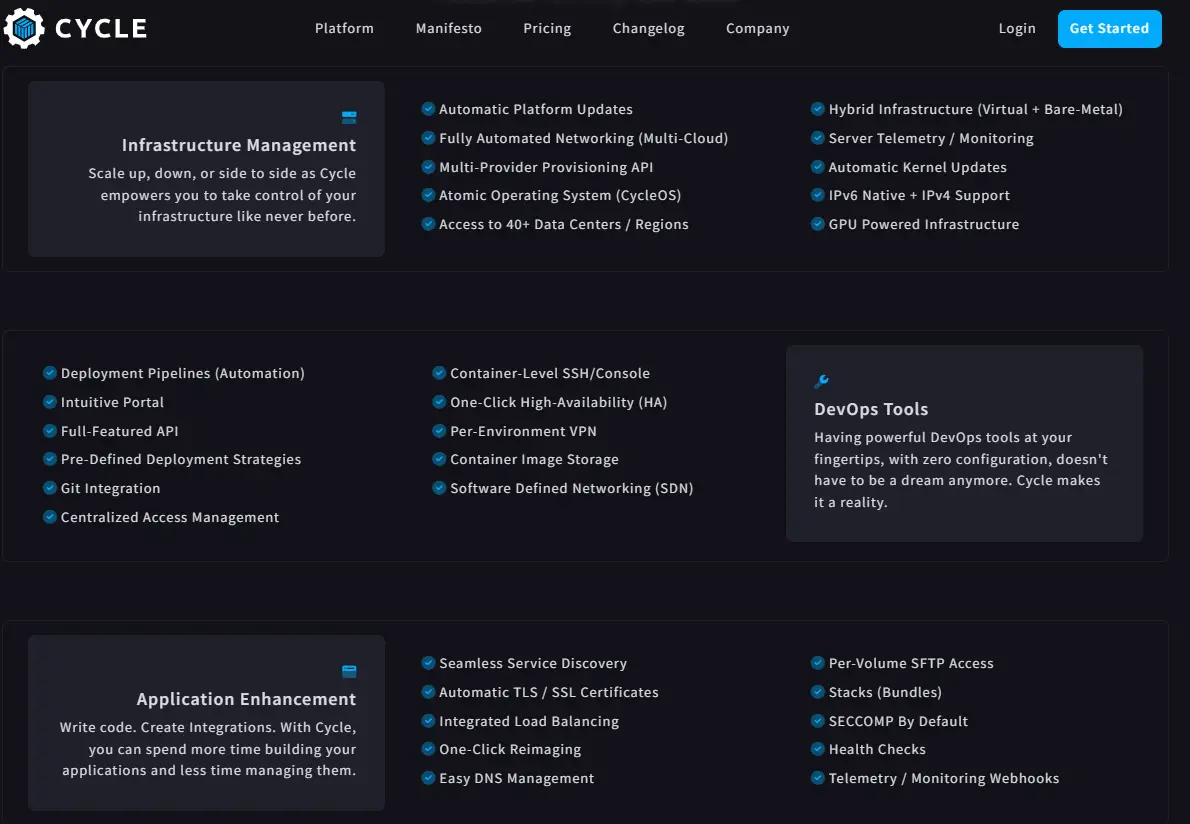1190x824 pixels.
Task: Click the One-Click Reimaging text
Action: pos(510,750)
